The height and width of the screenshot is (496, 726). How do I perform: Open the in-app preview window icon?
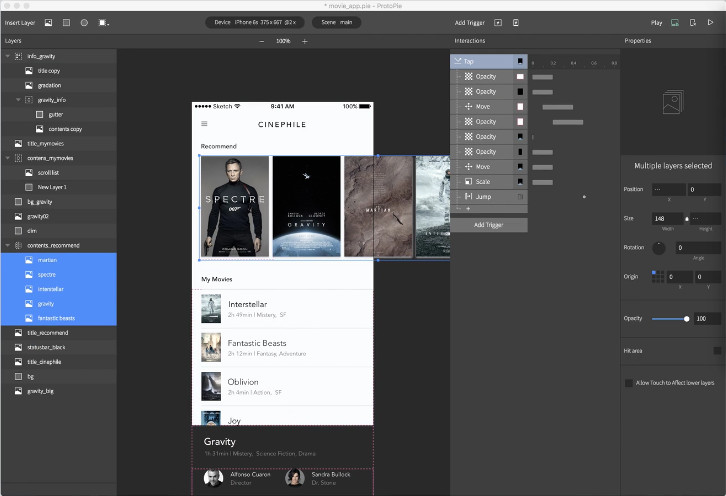[x=675, y=22]
